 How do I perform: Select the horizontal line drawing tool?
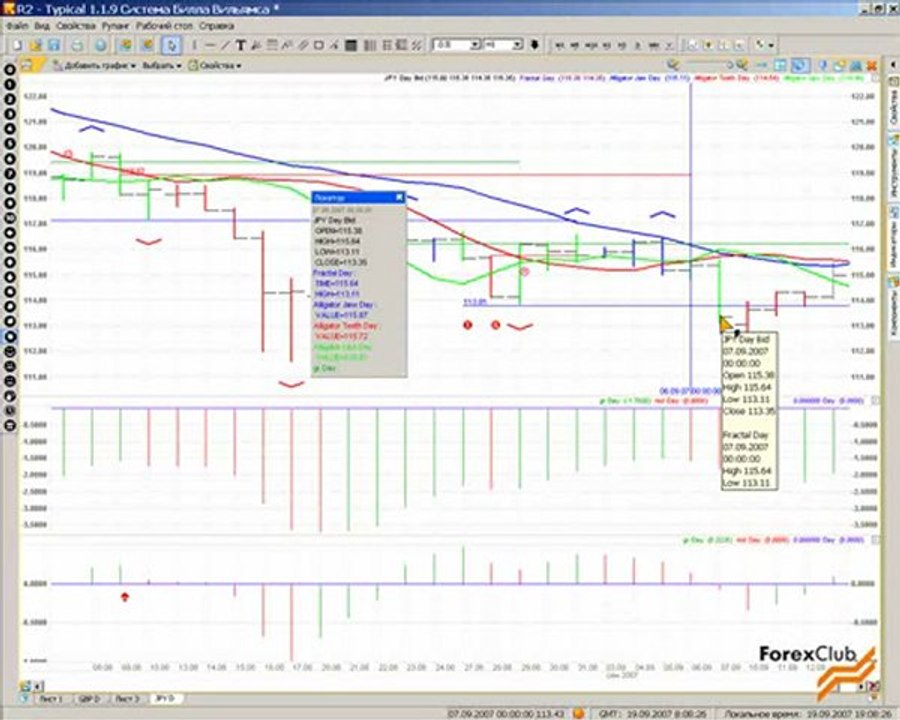(210, 45)
